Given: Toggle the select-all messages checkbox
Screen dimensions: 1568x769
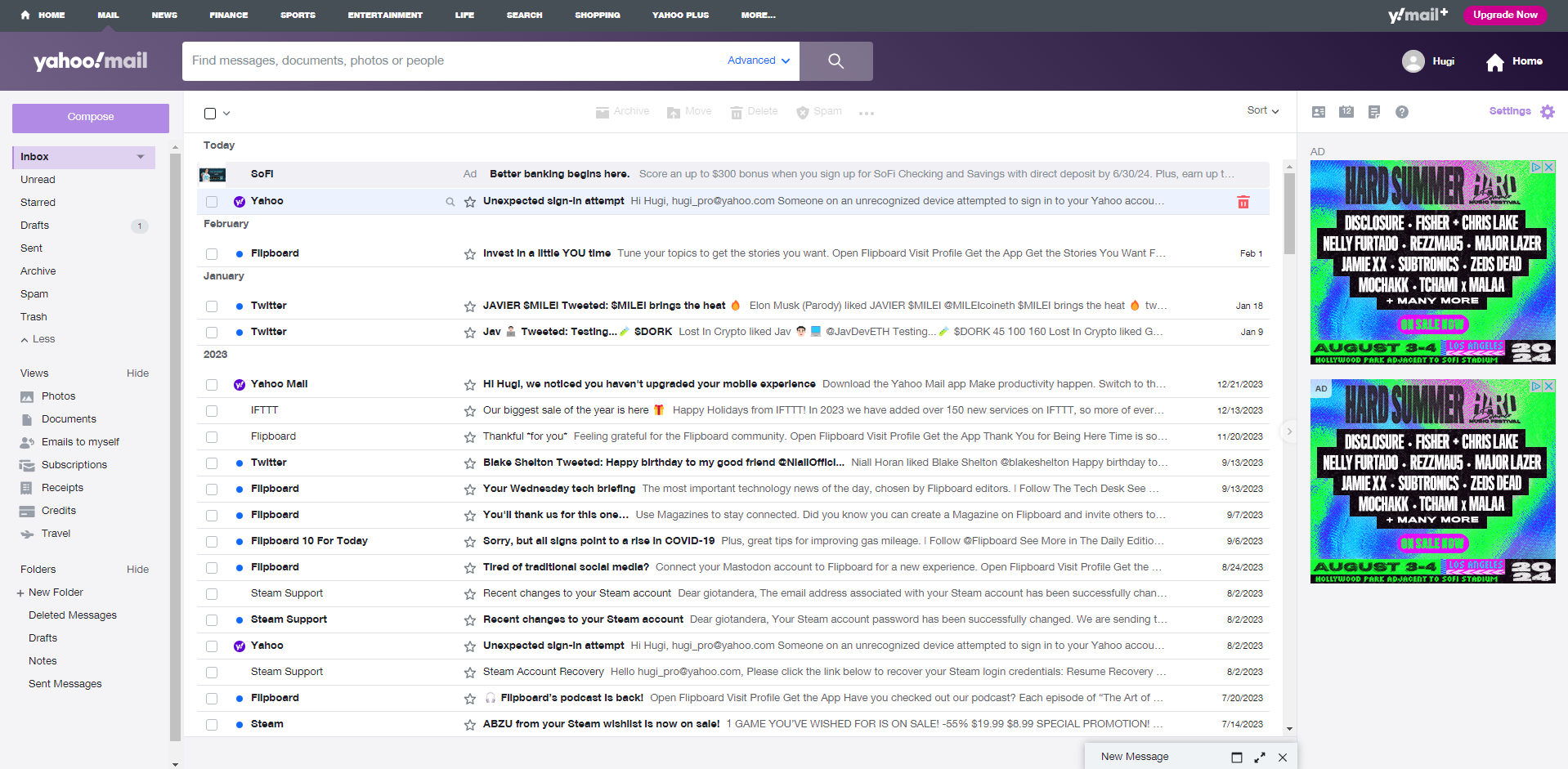Looking at the screenshot, I should [x=210, y=114].
